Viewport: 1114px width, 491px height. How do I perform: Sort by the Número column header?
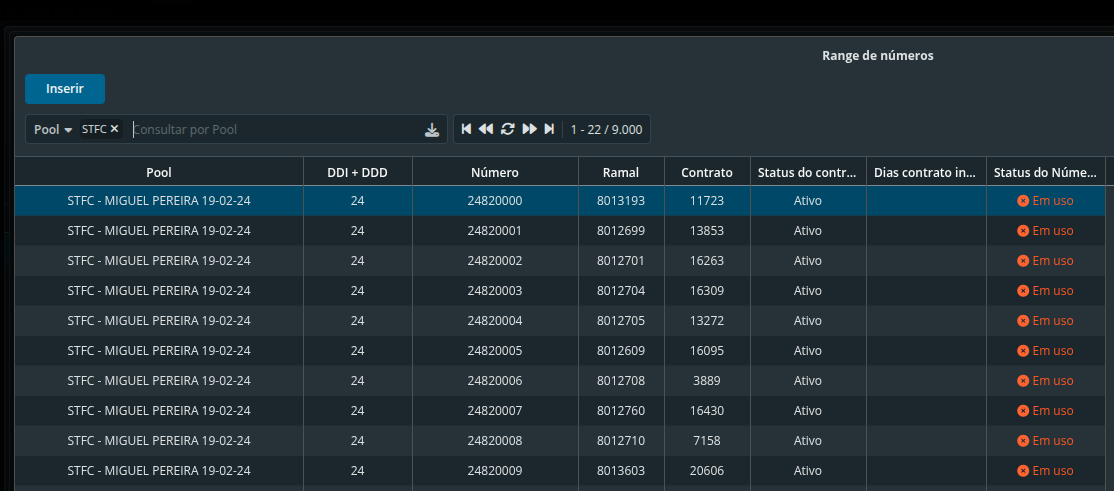pyautogui.click(x=495, y=173)
